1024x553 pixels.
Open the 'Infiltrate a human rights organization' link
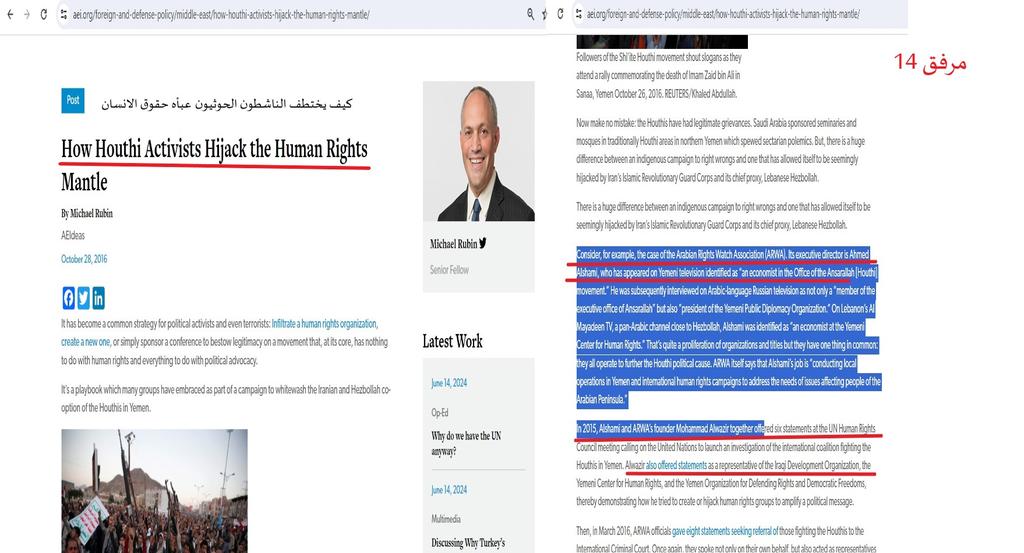point(324,324)
